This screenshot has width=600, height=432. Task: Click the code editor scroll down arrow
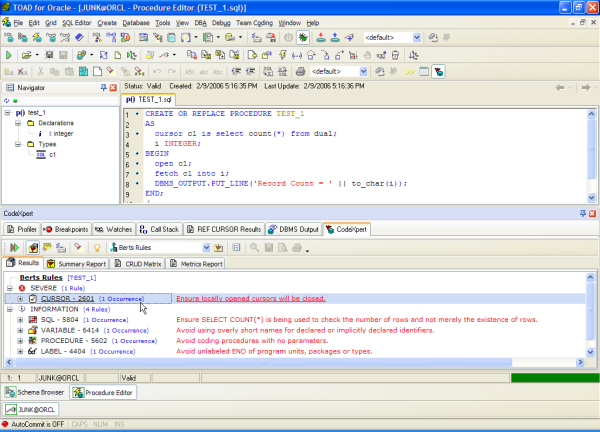tap(591, 198)
